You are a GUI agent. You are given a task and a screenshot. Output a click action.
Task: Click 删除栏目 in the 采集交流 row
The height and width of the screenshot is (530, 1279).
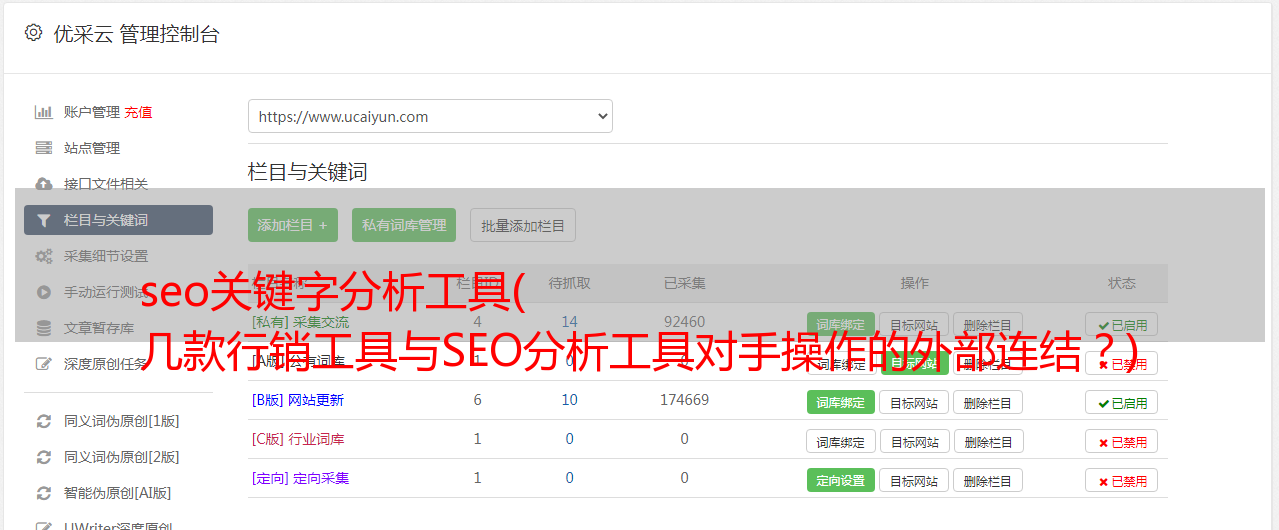pyautogui.click(x=988, y=324)
